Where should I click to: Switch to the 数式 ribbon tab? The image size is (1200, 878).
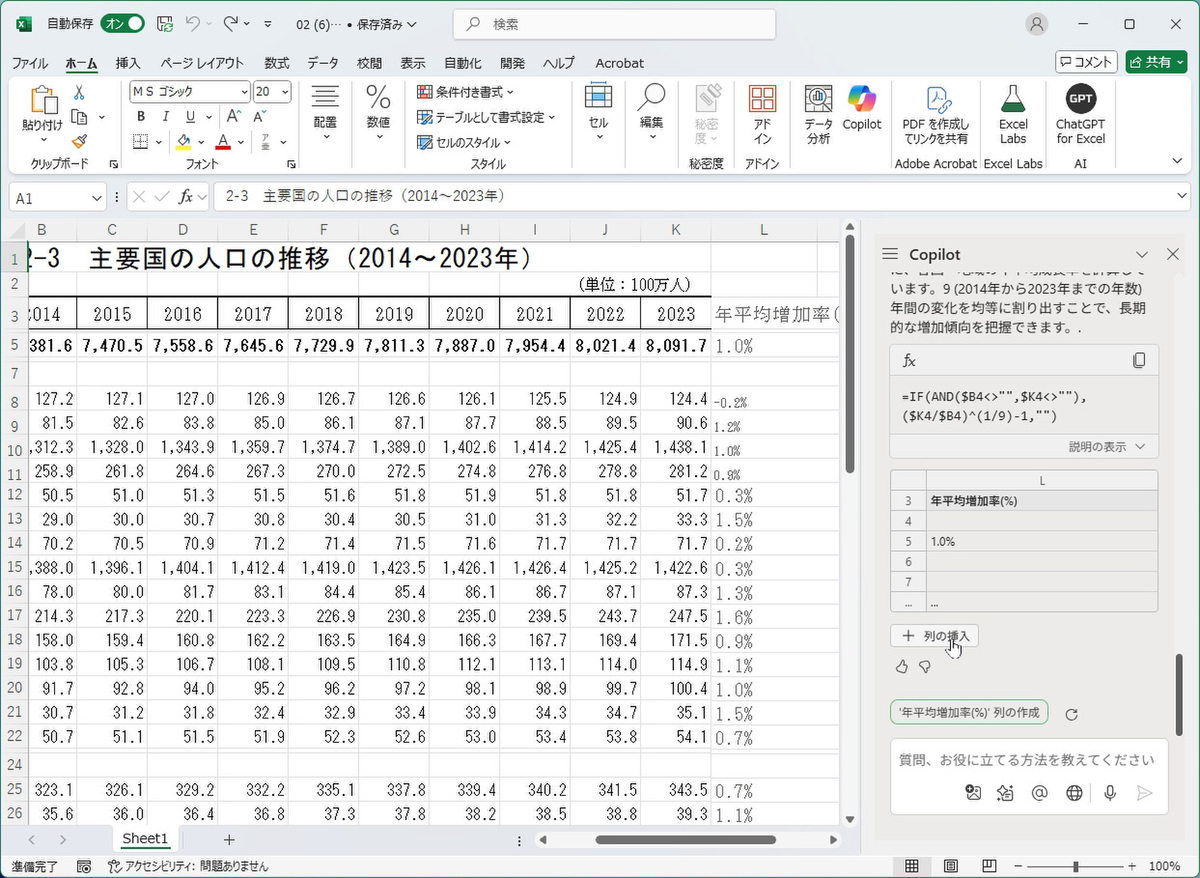pos(276,62)
